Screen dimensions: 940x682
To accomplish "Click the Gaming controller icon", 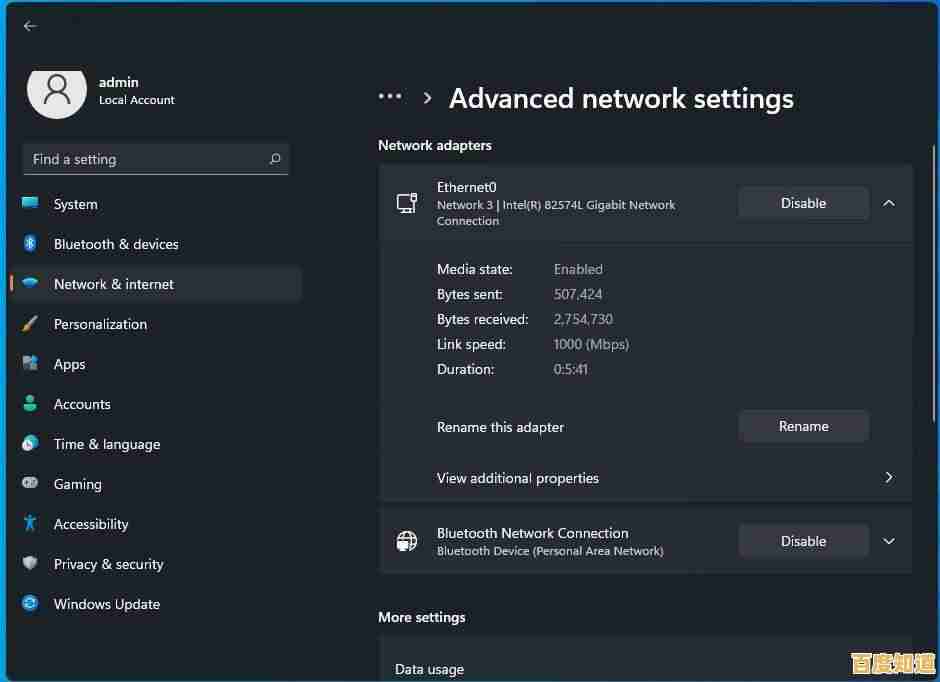I will pos(31,484).
